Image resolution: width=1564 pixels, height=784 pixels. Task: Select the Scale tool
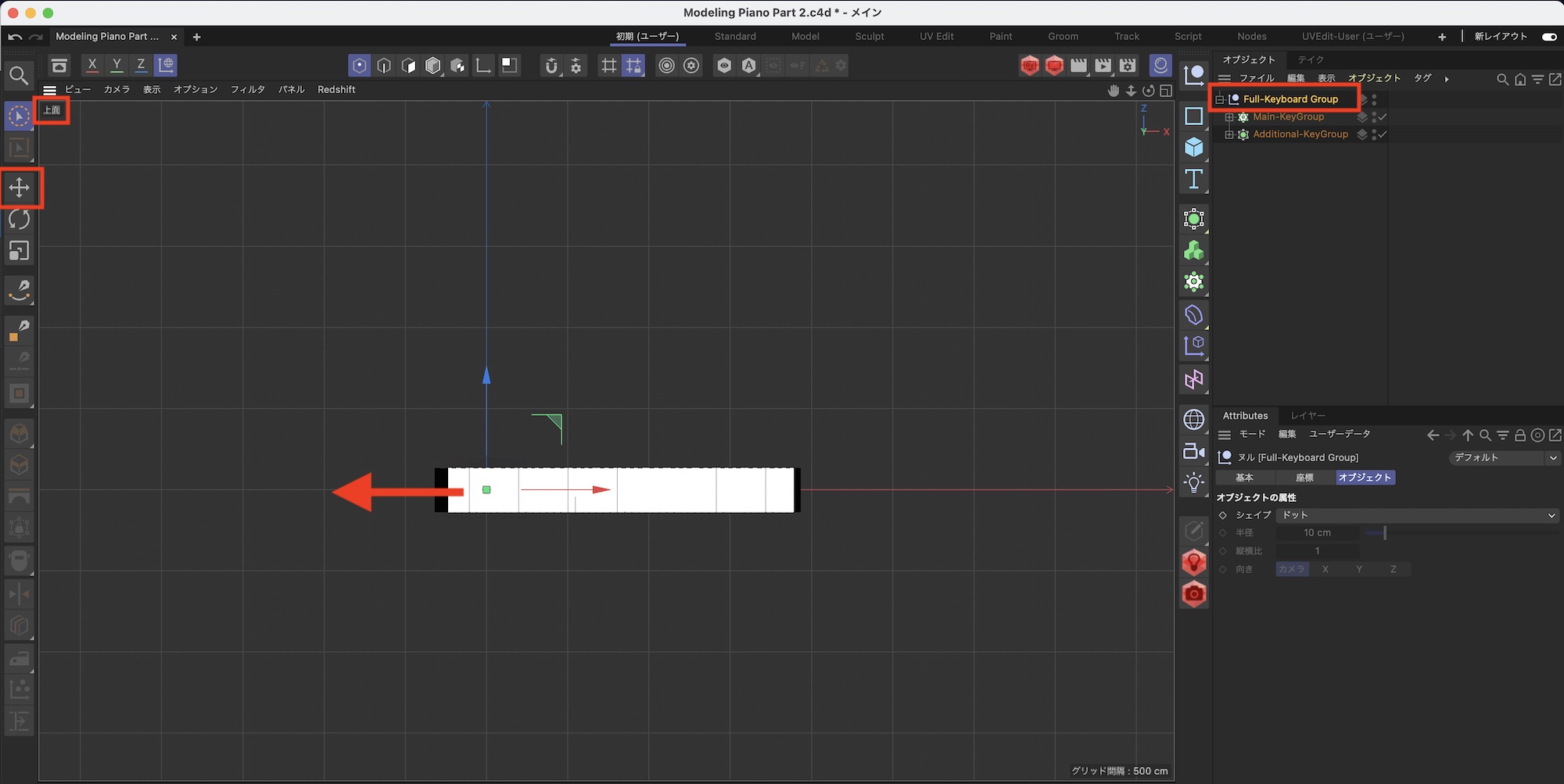pos(20,251)
